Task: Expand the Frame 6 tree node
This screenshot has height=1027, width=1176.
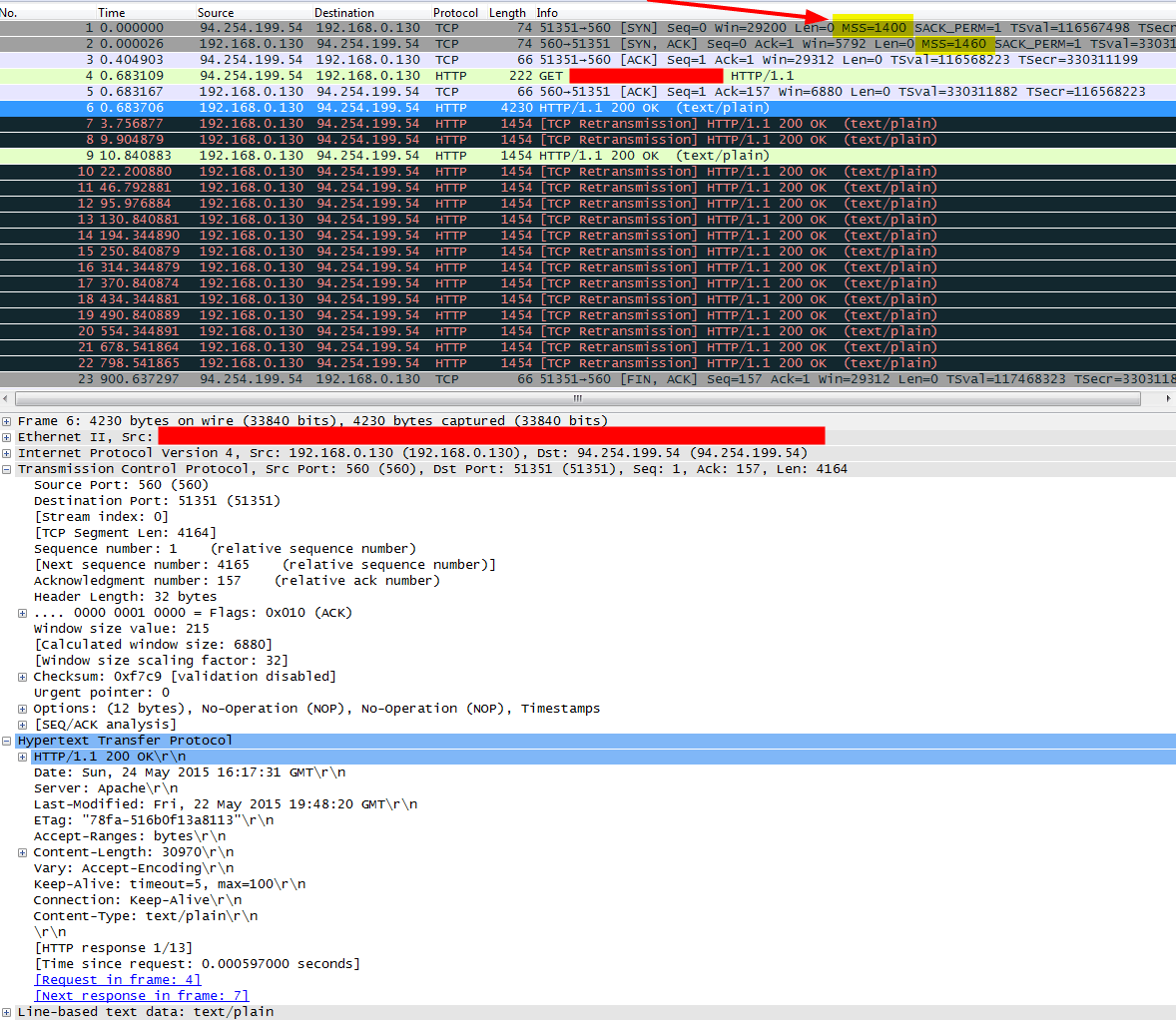Action: (x=7, y=421)
